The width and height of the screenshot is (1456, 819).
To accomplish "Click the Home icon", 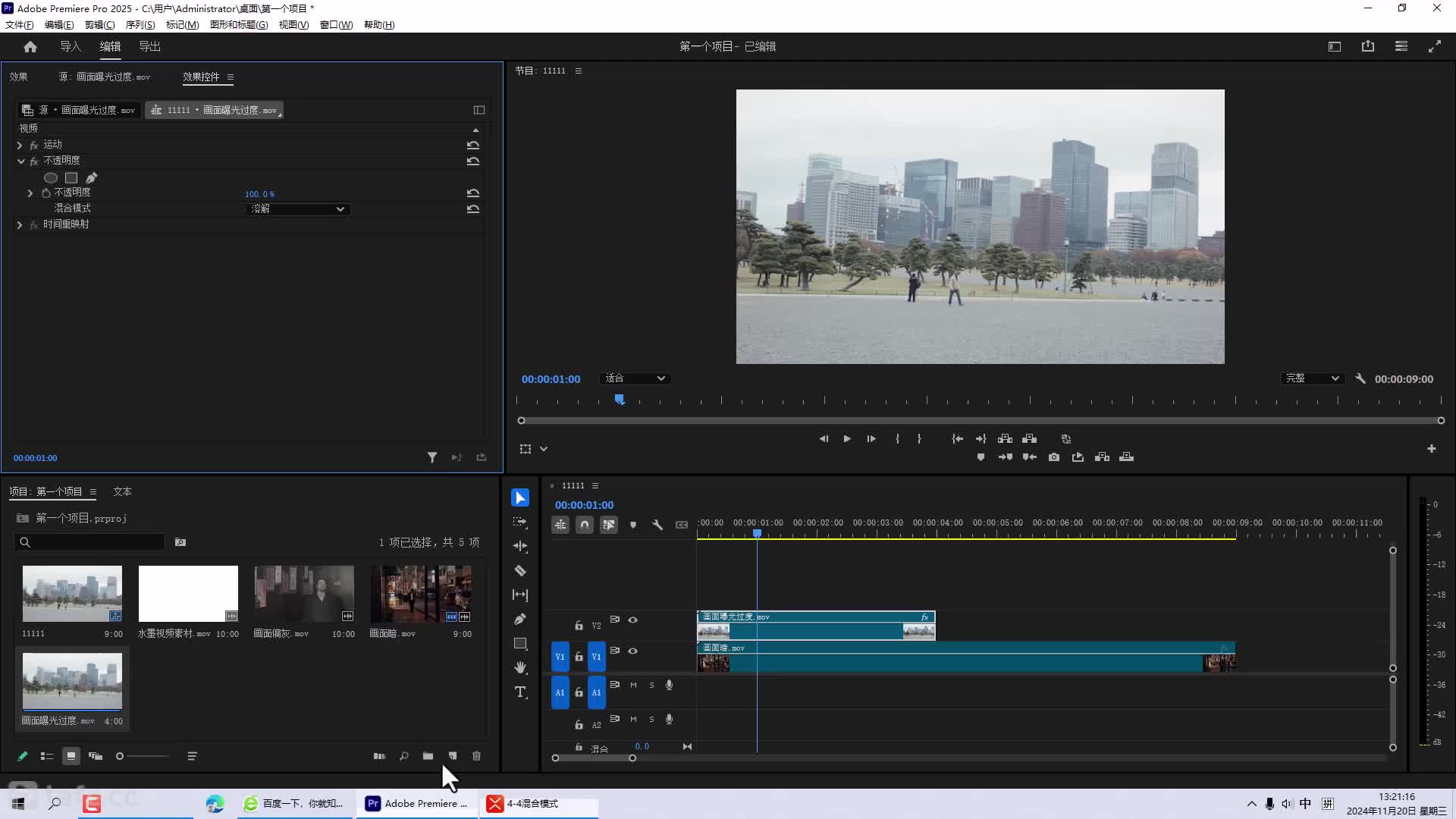I will (30, 46).
